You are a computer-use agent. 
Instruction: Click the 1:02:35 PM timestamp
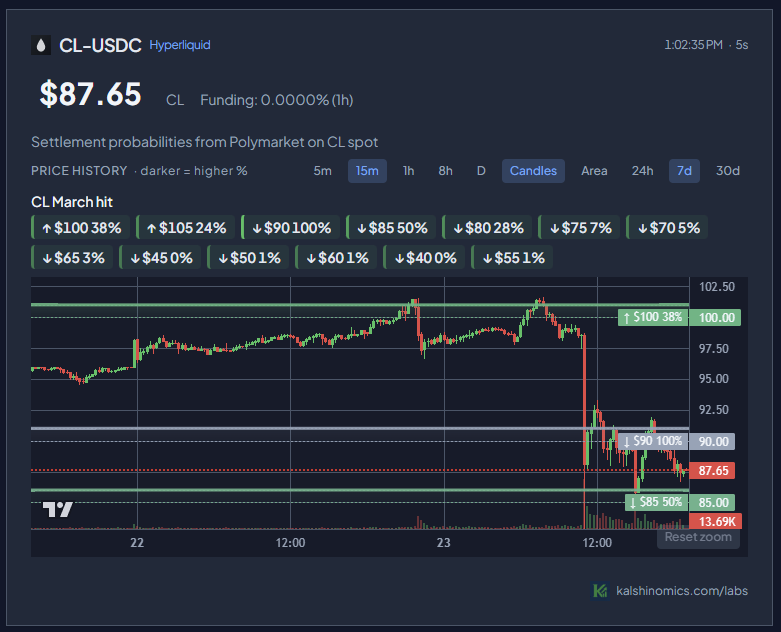coord(693,45)
